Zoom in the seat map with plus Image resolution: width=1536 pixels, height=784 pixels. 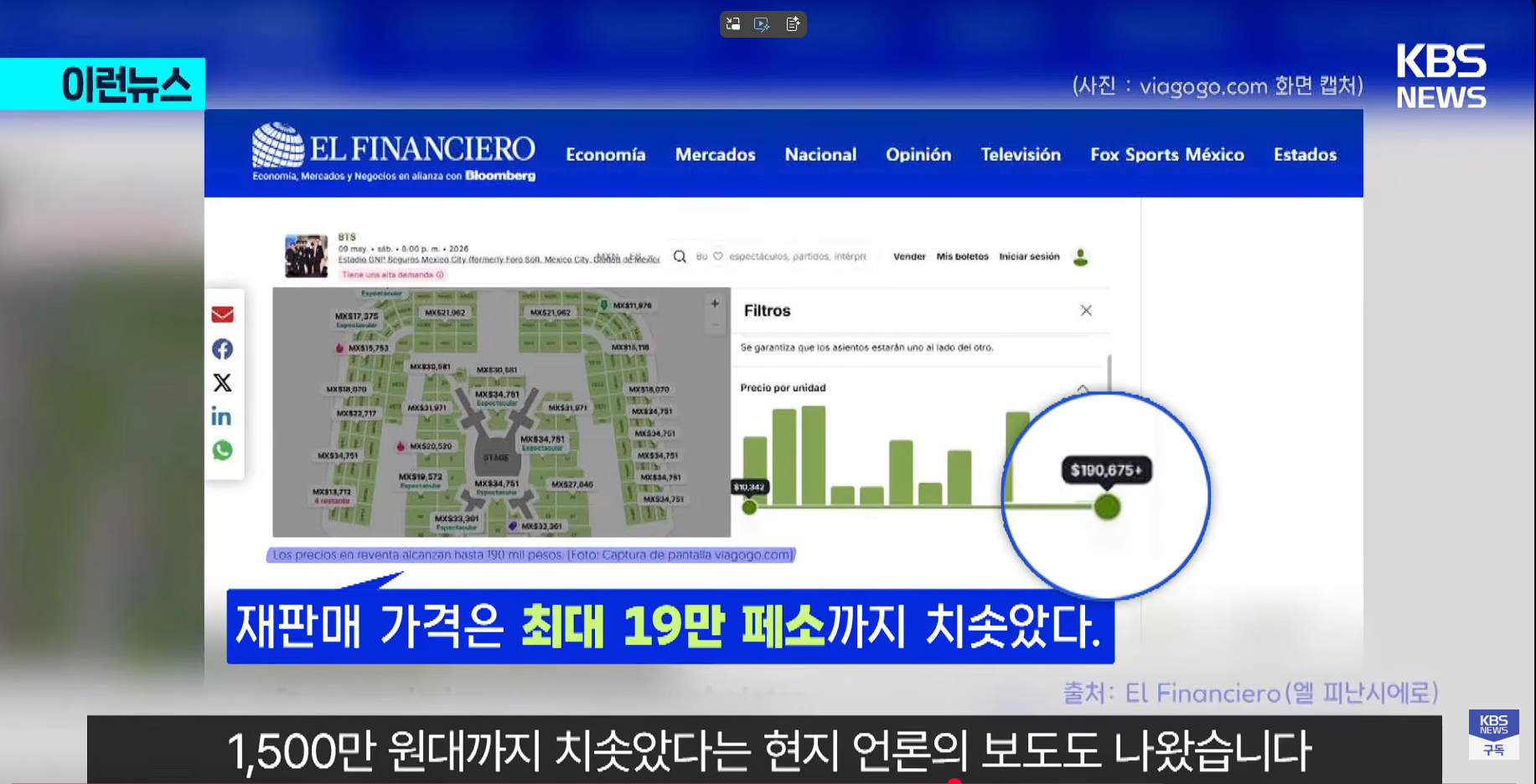click(x=715, y=304)
